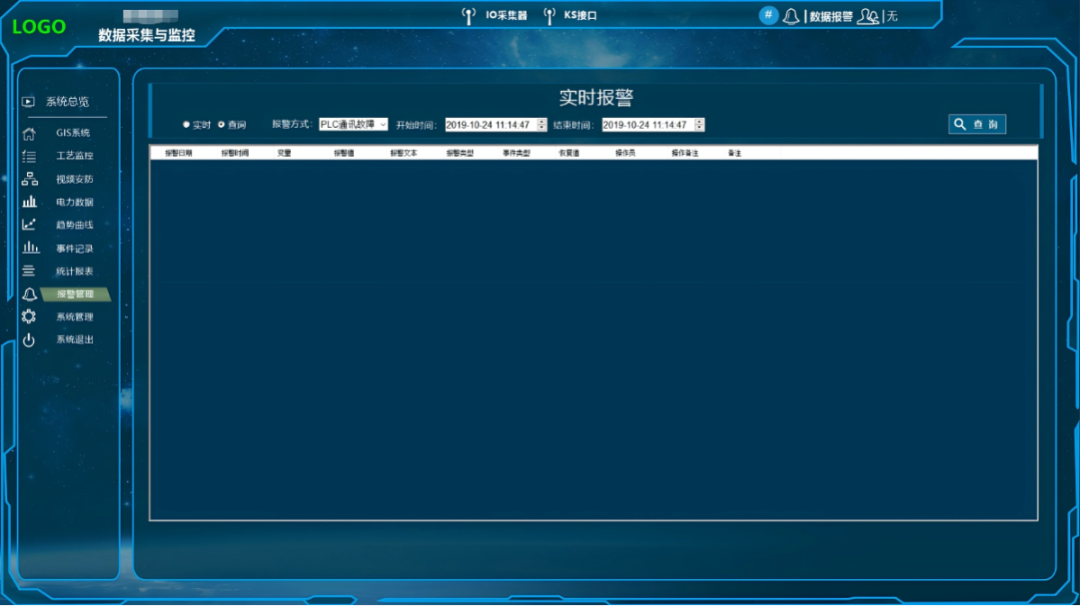Click the 开始时间 date input field
1080x606 pixels.
pyautogui.click(x=491, y=125)
